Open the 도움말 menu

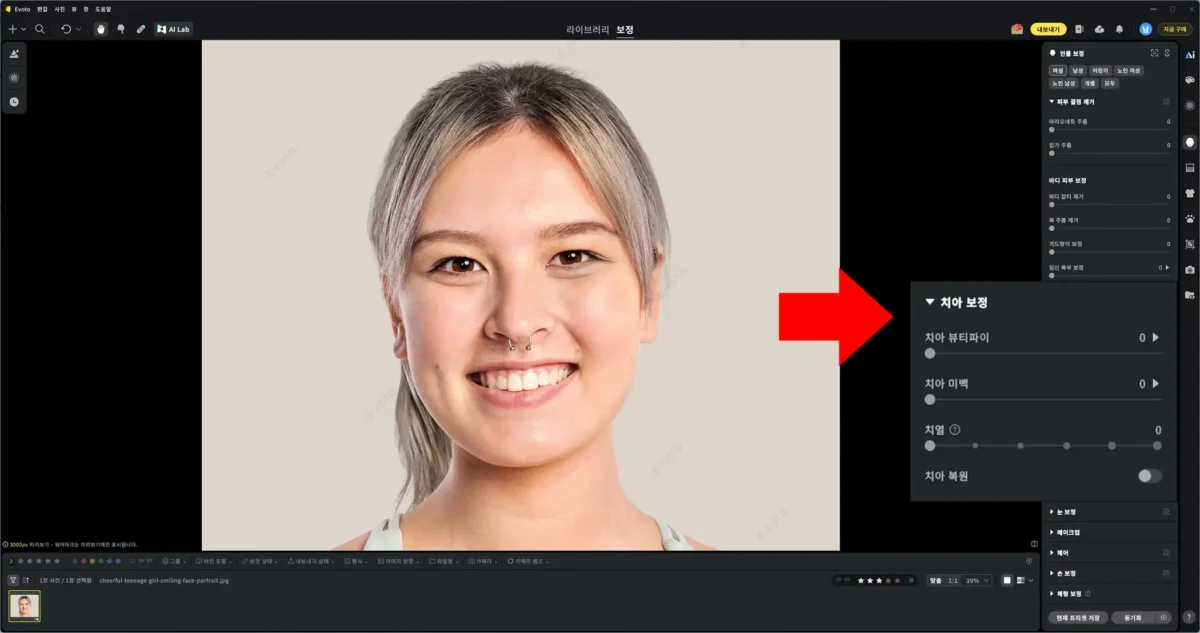[x=103, y=8]
